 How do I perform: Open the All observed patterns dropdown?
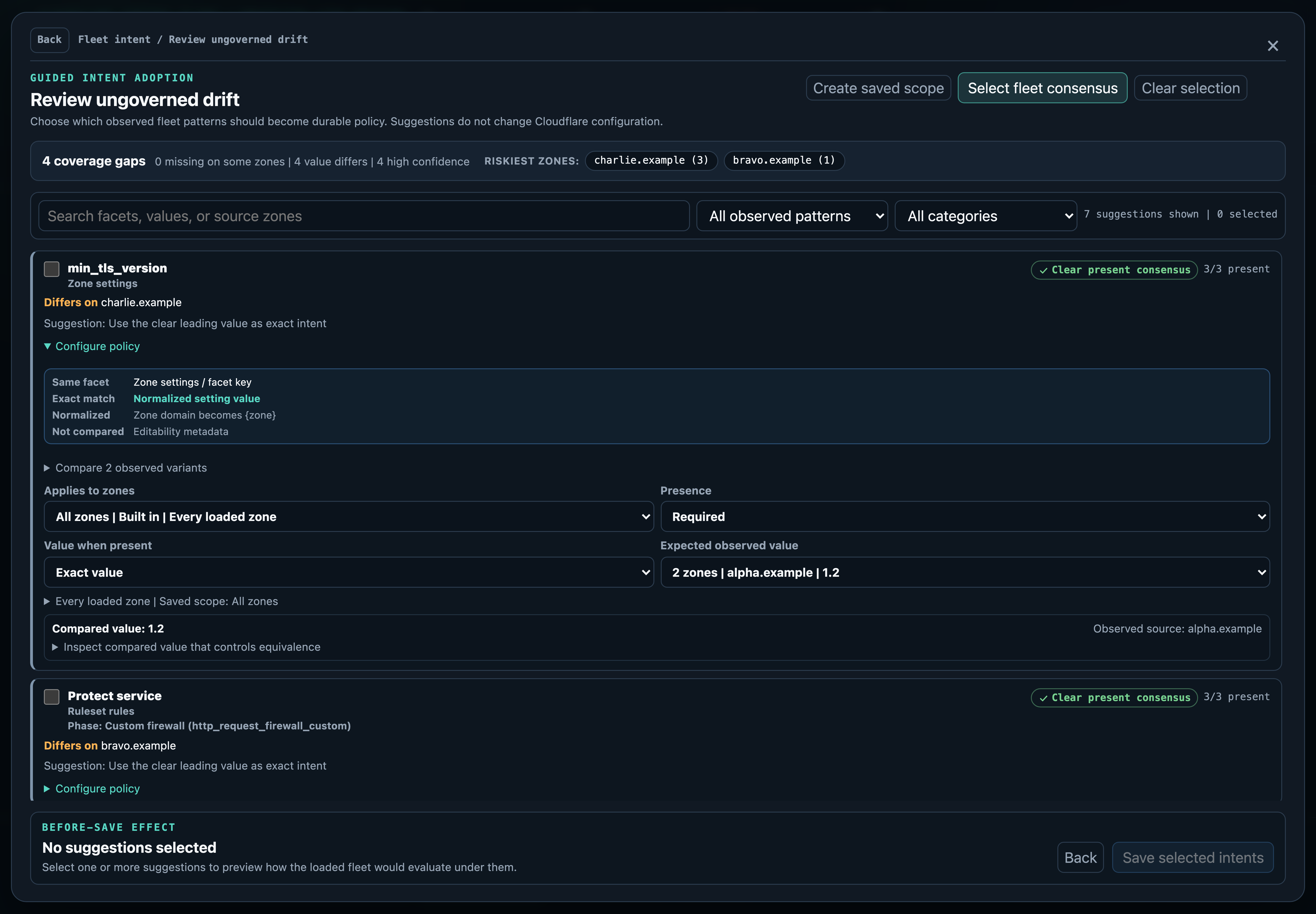(792, 216)
